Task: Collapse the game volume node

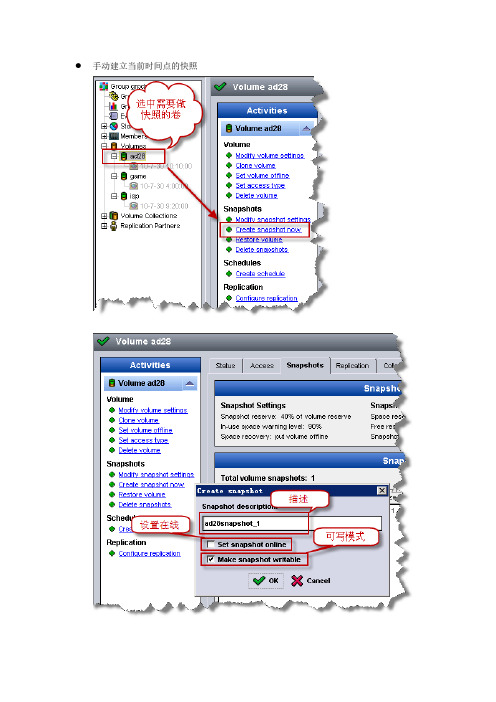Action: [x=114, y=176]
